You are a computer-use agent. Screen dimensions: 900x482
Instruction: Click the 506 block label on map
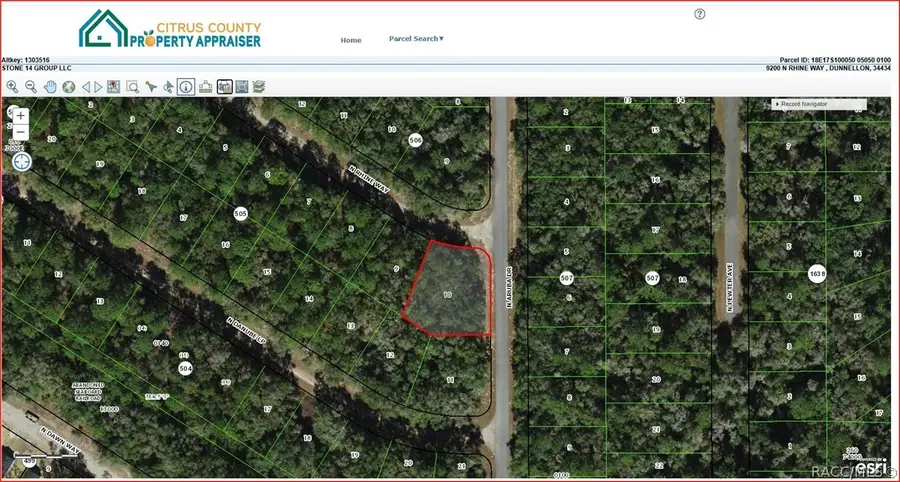pyautogui.click(x=416, y=140)
